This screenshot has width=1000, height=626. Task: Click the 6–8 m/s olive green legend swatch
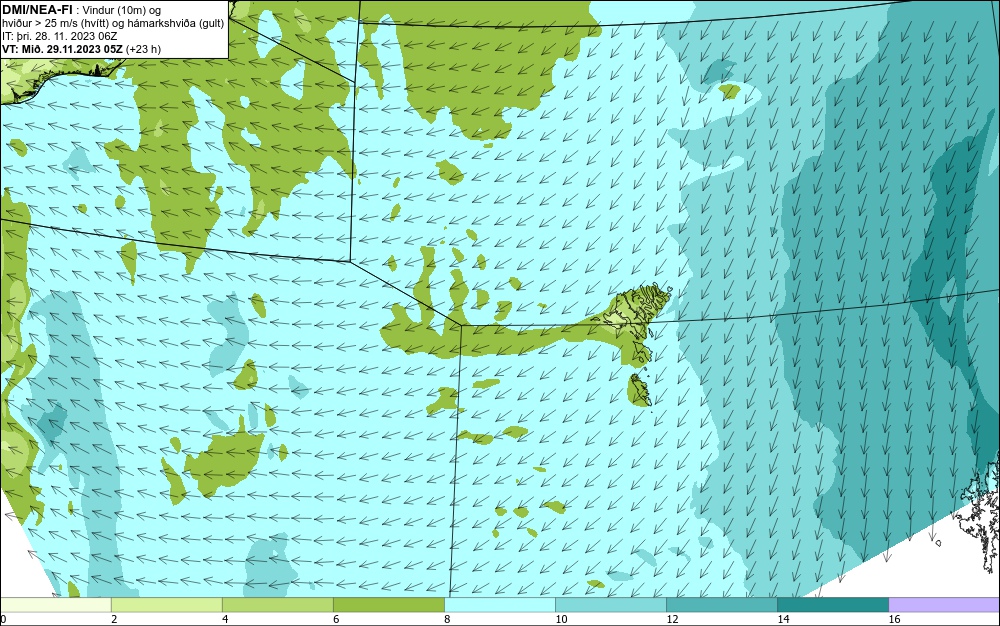(388, 604)
